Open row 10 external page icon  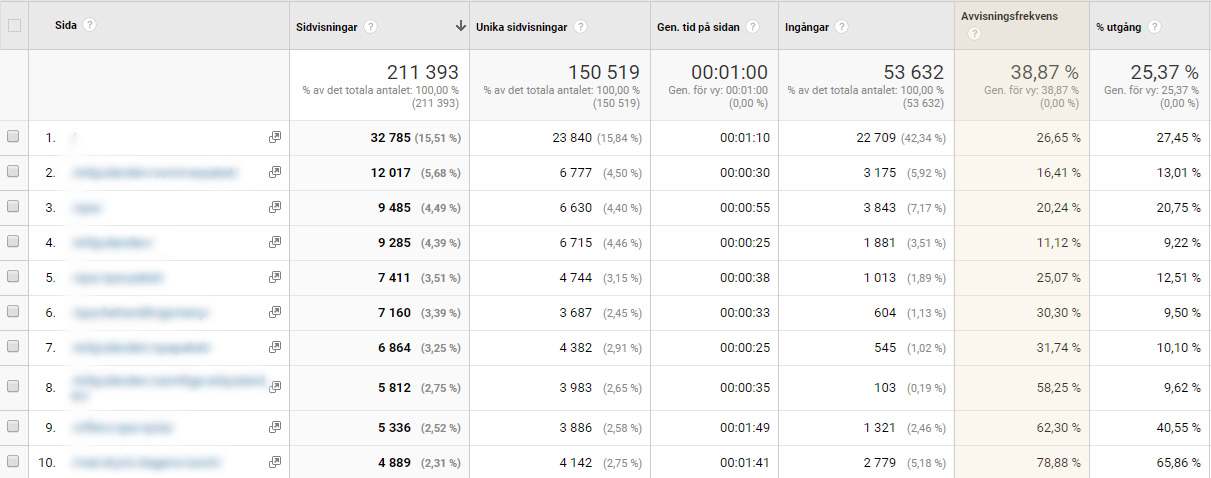click(x=275, y=462)
